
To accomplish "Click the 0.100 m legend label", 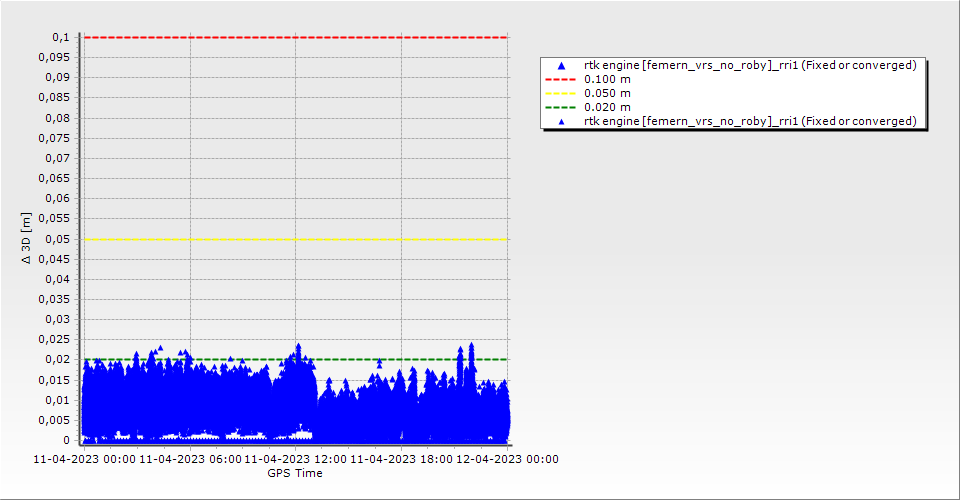I will point(607,79).
